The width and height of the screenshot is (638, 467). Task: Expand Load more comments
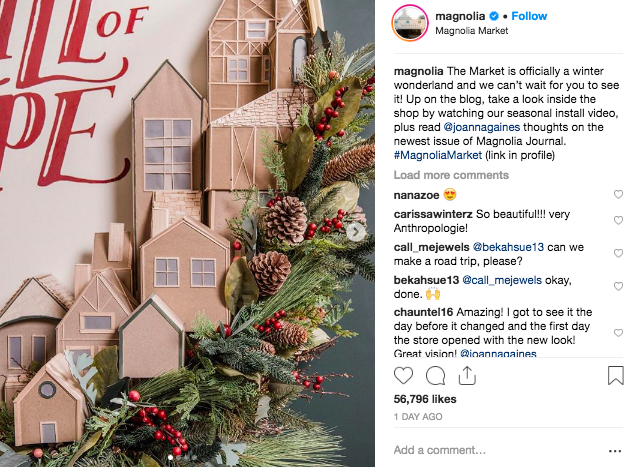pyautogui.click(x=451, y=175)
